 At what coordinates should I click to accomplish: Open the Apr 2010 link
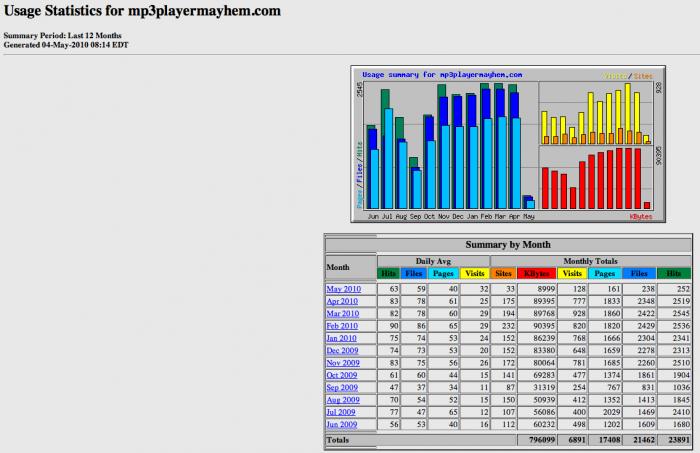tap(342, 301)
